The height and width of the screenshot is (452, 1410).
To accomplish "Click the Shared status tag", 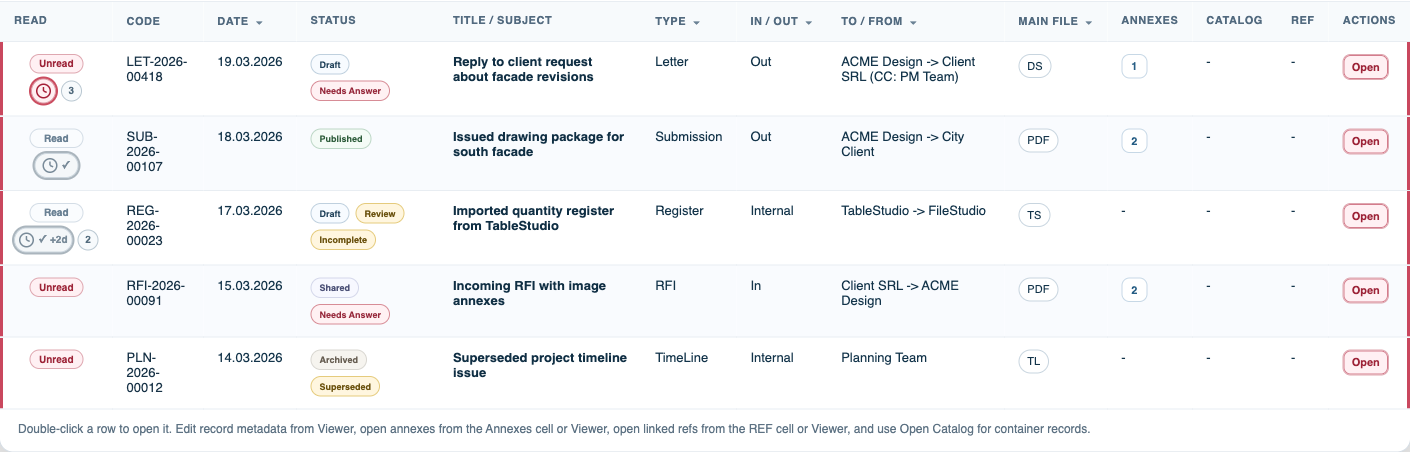I will [x=335, y=287].
